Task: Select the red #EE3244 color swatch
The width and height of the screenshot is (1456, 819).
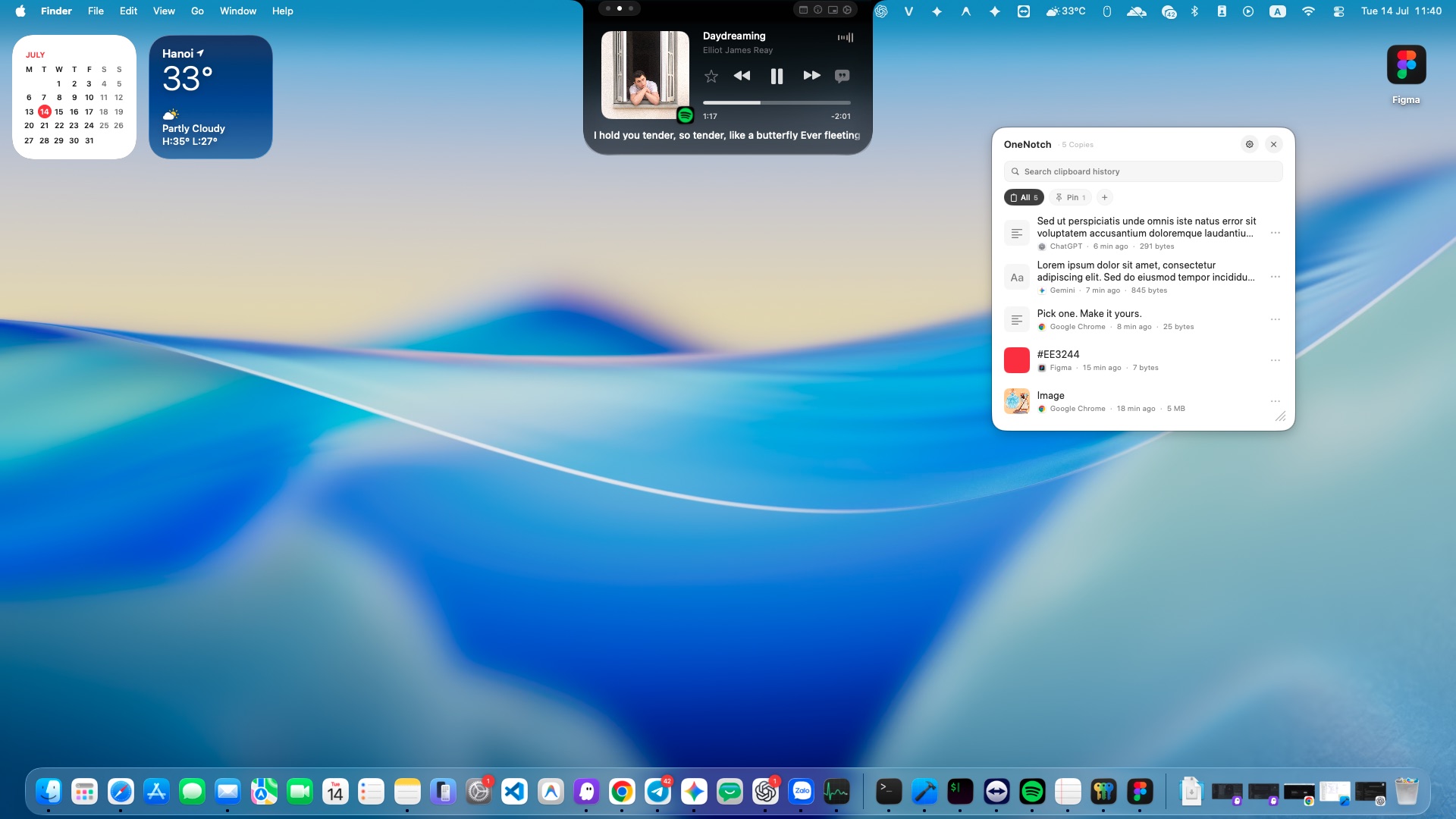Action: click(1017, 360)
